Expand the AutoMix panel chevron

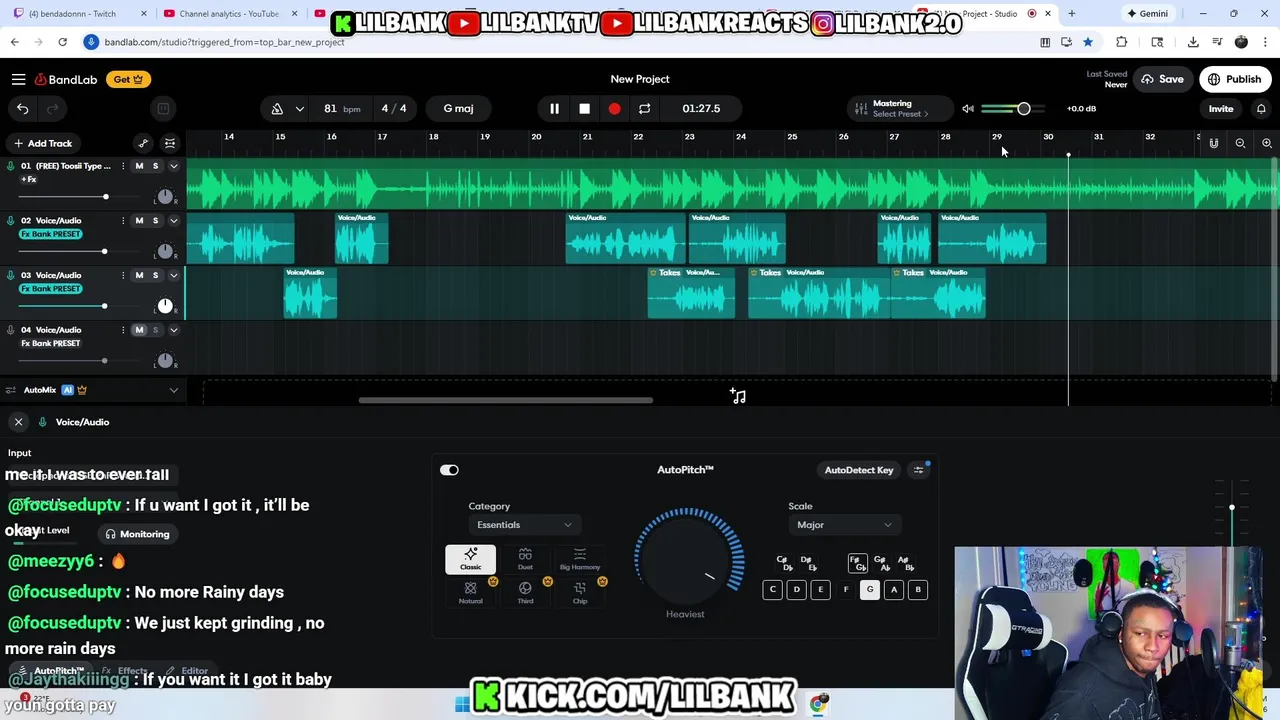173,390
